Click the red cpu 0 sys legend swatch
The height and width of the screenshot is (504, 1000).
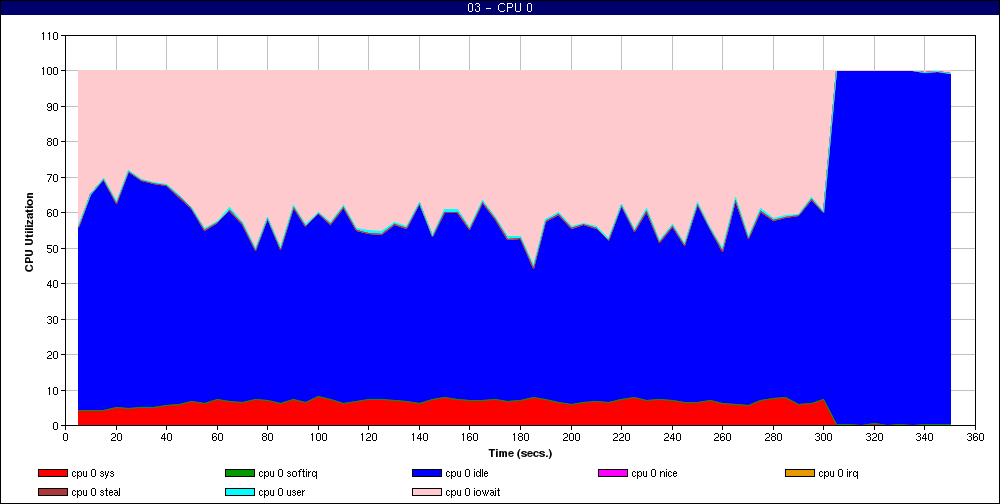(x=52, y=473)
